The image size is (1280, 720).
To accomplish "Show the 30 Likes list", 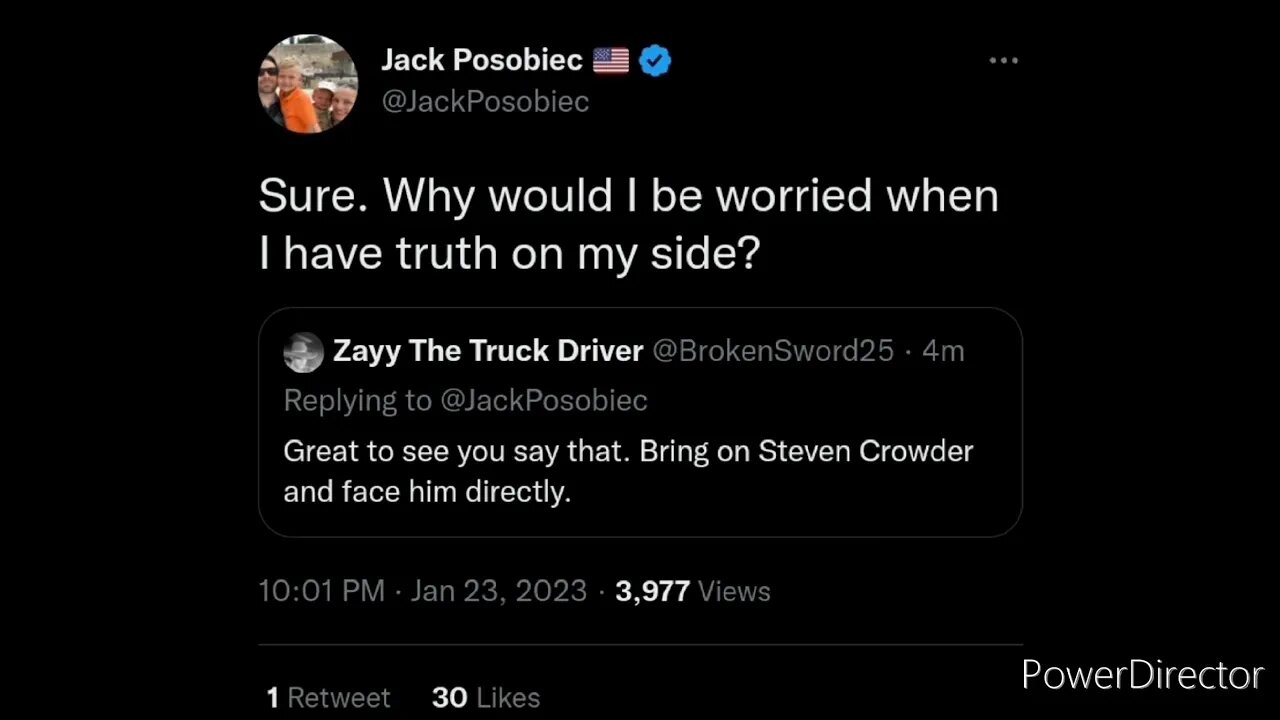I will (x=486, y=697).
